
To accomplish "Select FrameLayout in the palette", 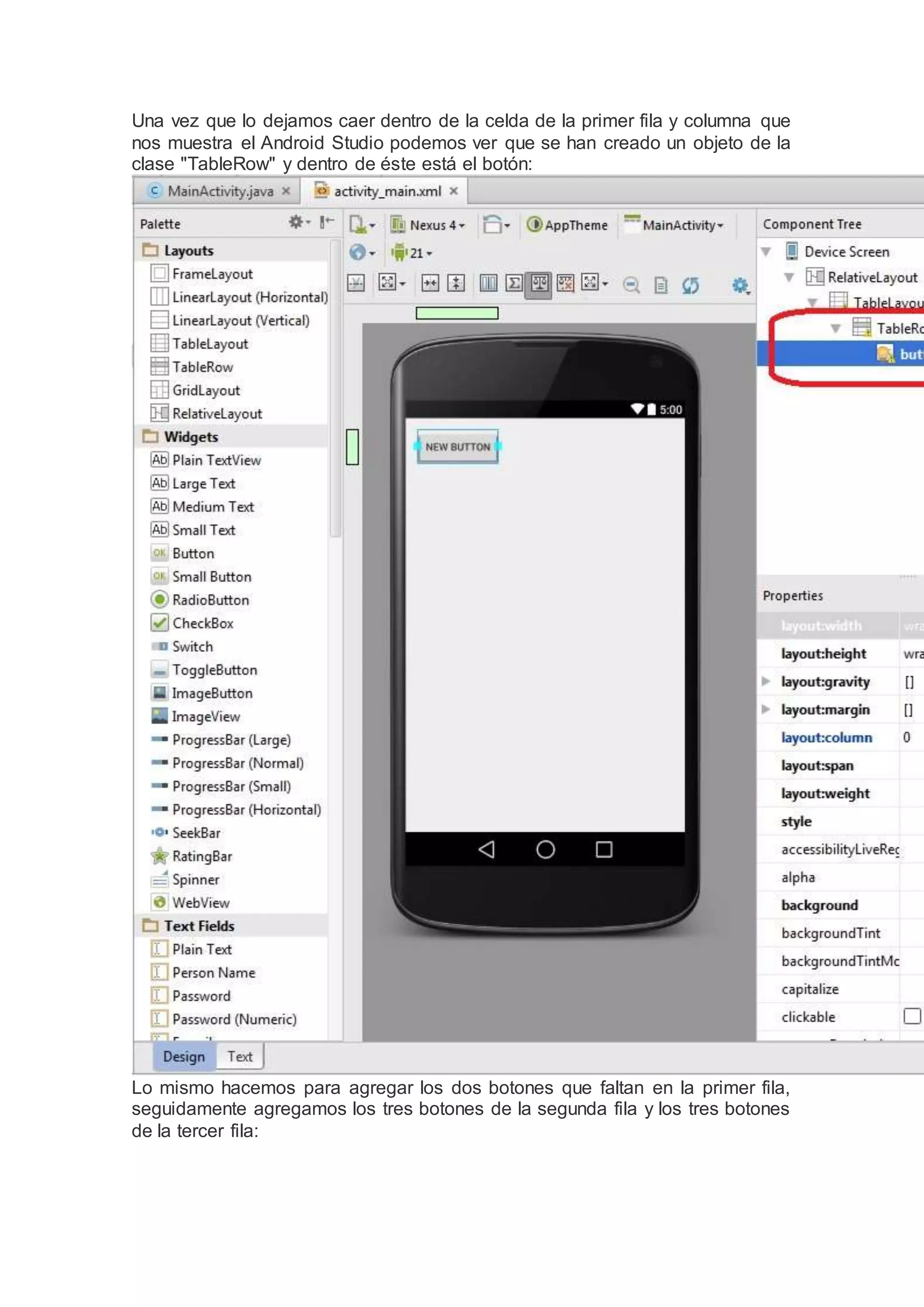I will [201, 274].
